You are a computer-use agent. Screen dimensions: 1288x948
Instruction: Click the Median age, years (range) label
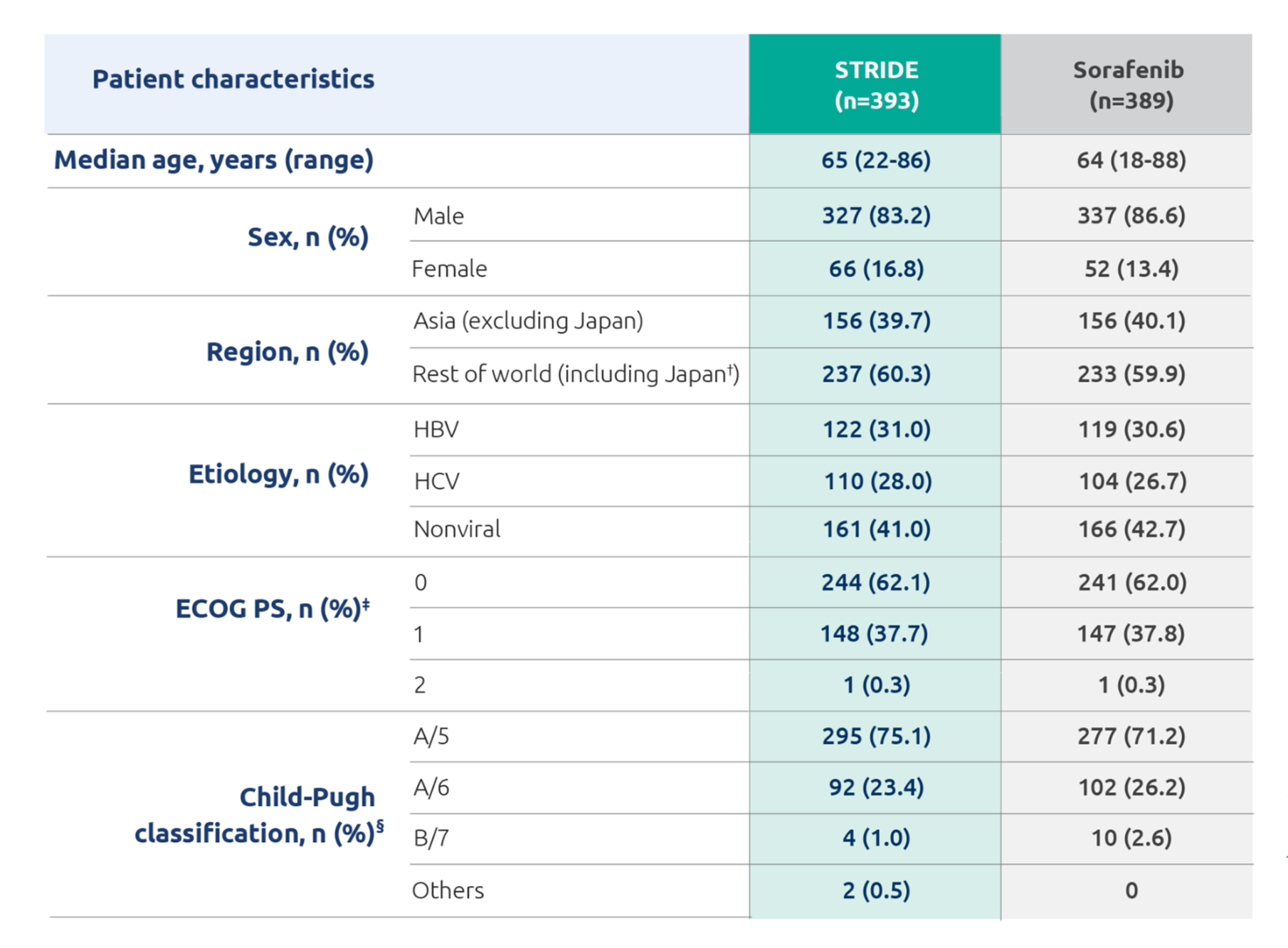click(x=214, y=160)
